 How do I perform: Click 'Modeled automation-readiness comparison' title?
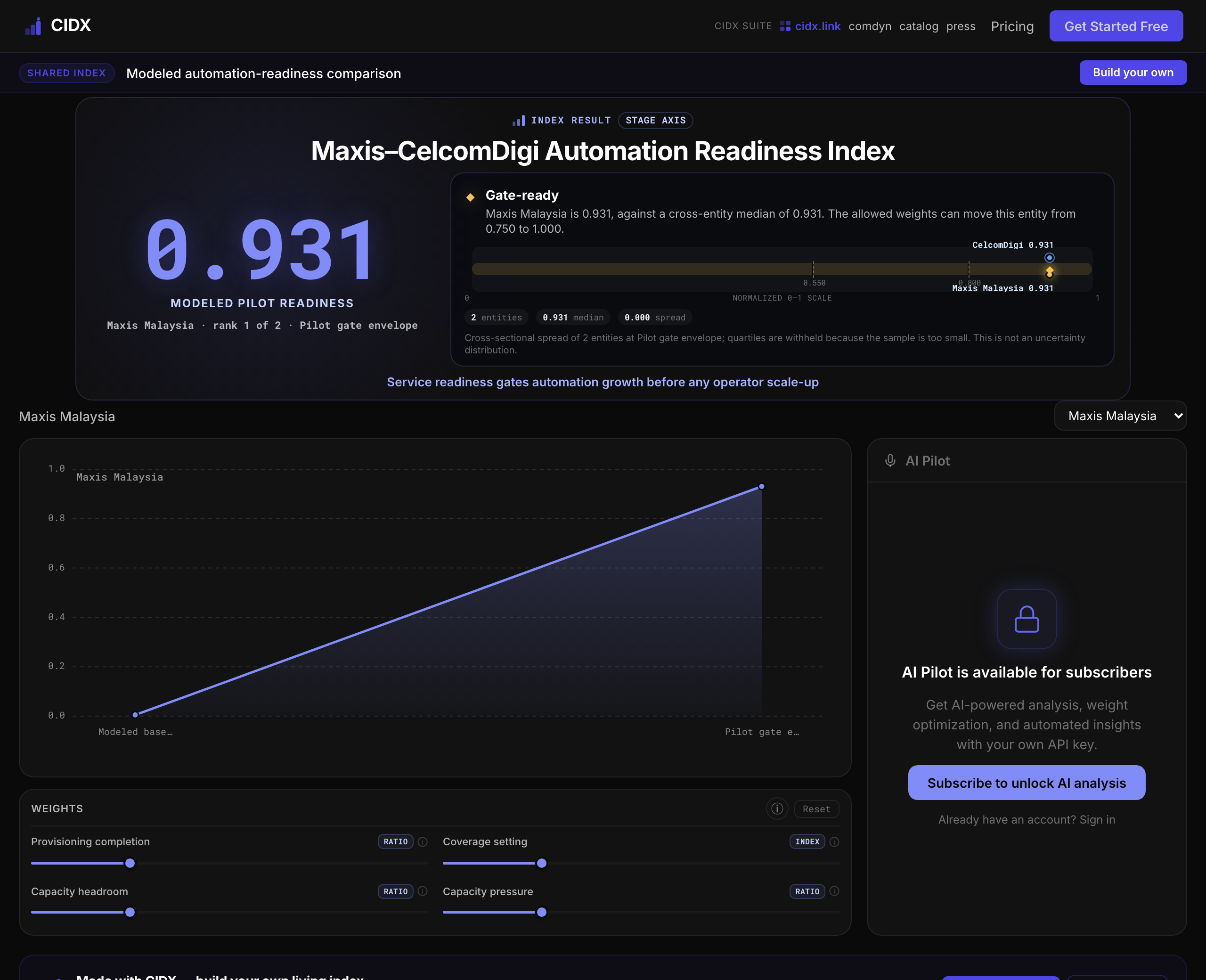click(263, 73)
